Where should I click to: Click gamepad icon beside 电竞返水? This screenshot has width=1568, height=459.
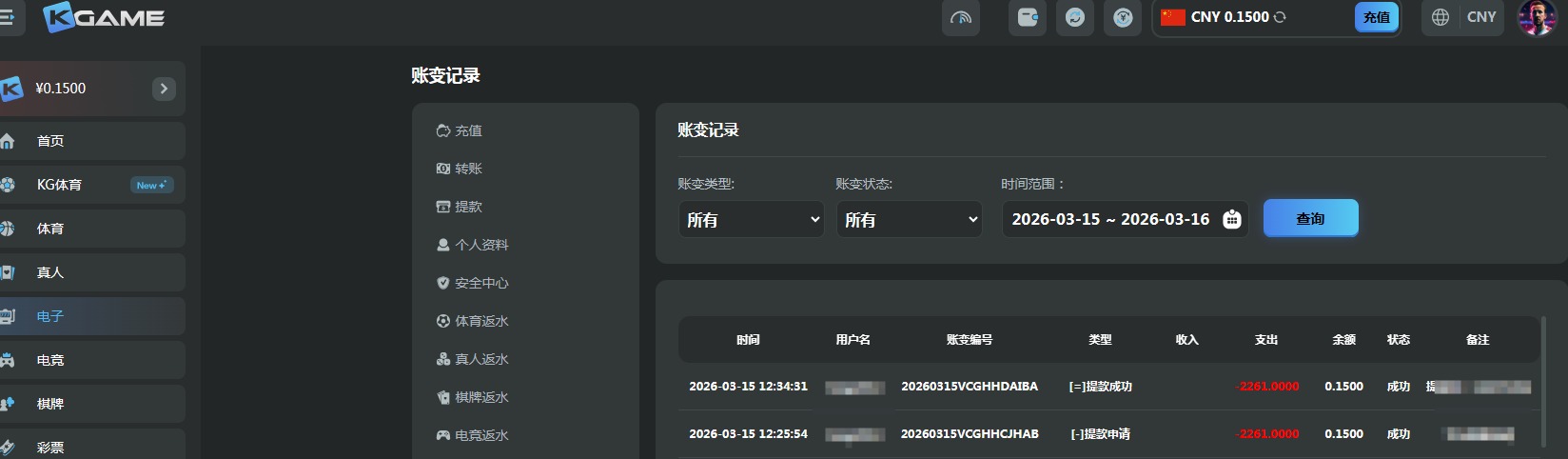point(442,435)
